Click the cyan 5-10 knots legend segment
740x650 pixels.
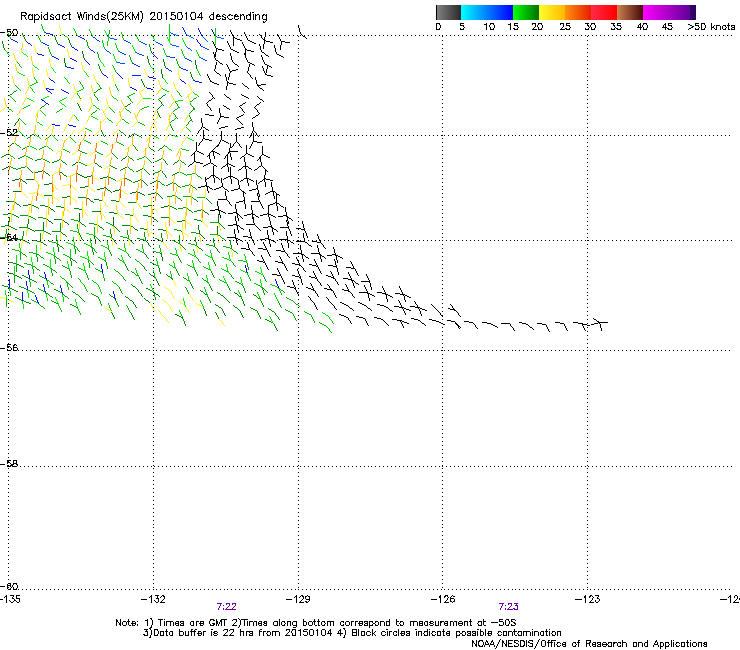[473, 12]
